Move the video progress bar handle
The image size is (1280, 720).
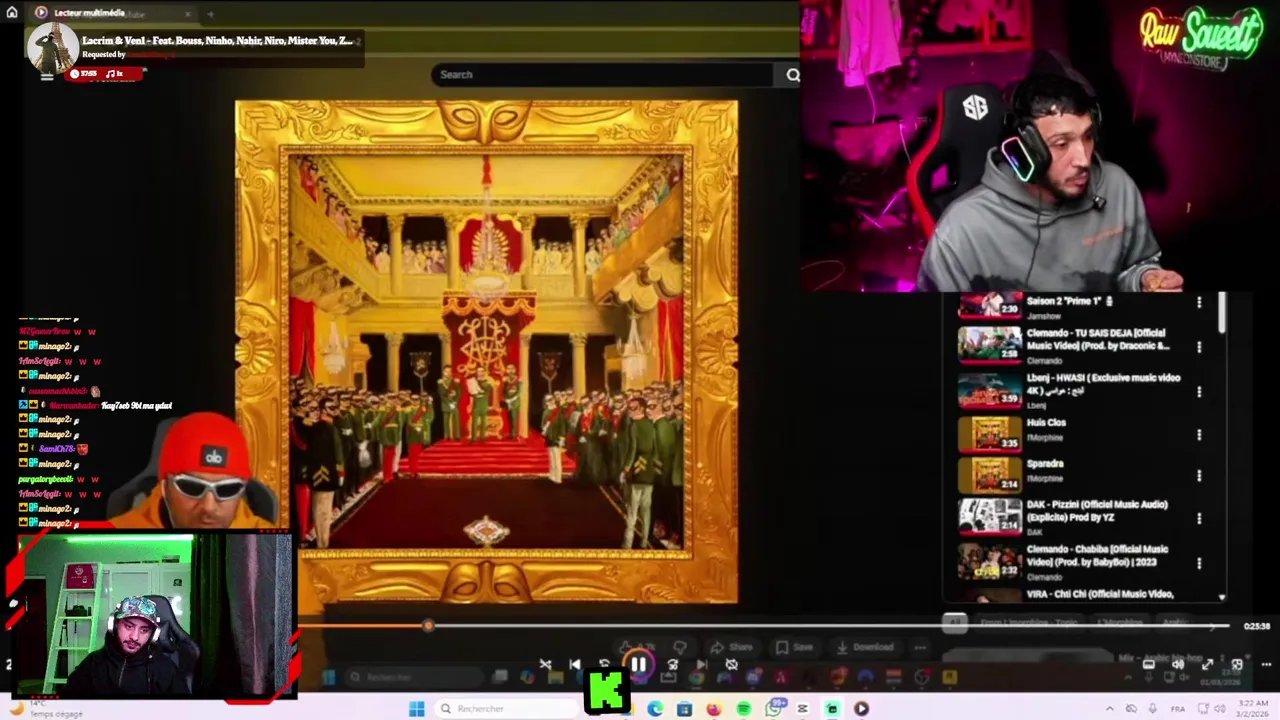428,626
